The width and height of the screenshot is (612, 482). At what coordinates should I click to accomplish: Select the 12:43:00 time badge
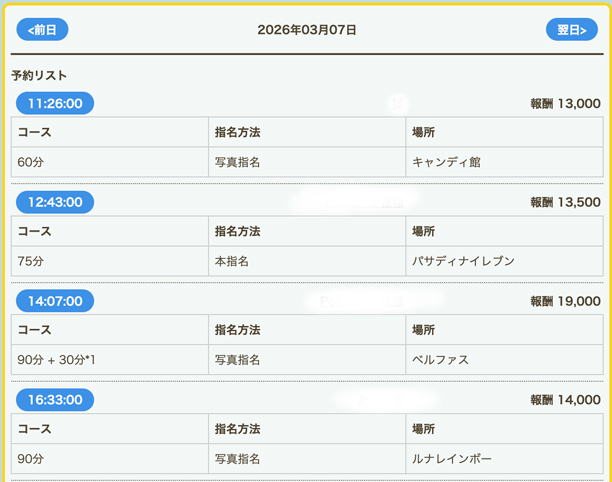[x=55, y=202]
